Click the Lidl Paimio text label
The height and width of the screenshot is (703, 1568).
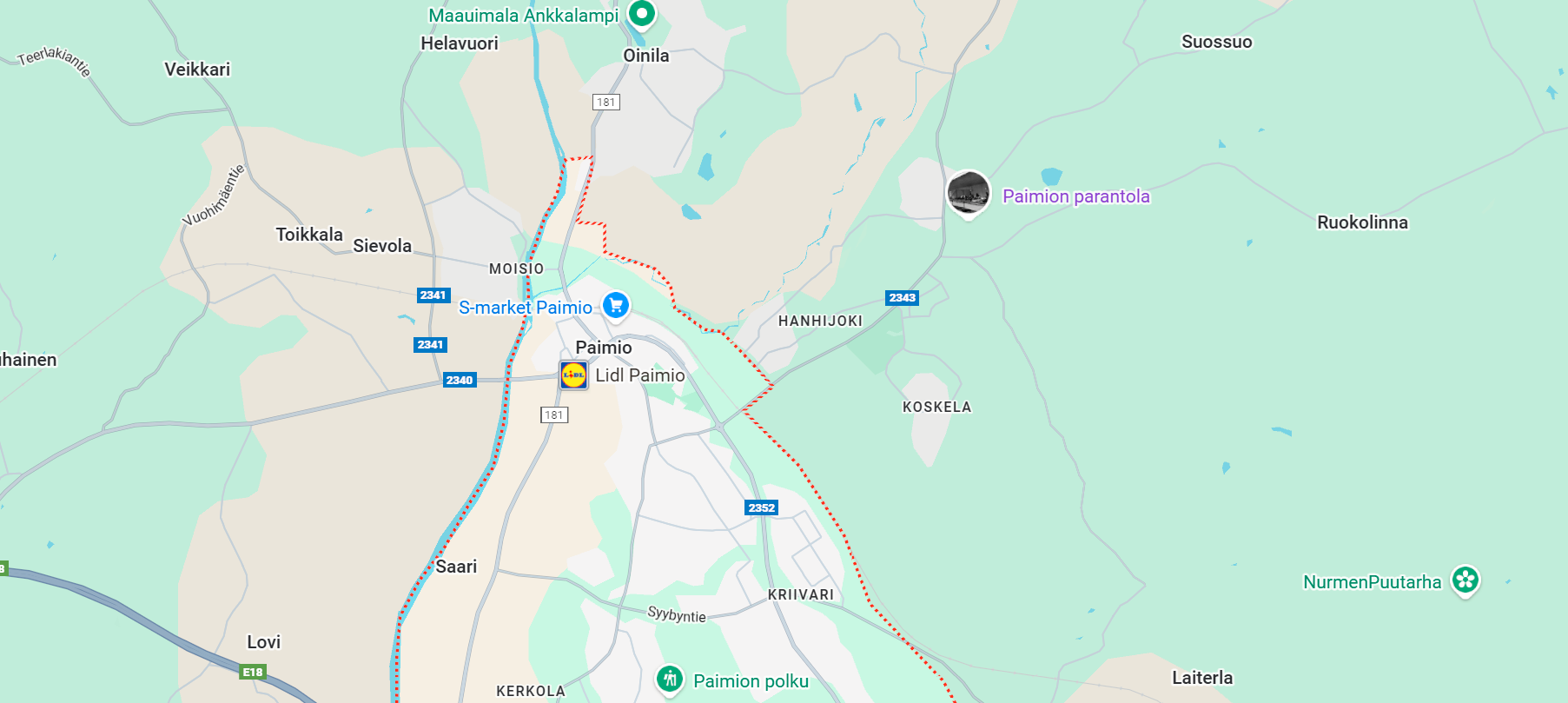tap(640, 375)
